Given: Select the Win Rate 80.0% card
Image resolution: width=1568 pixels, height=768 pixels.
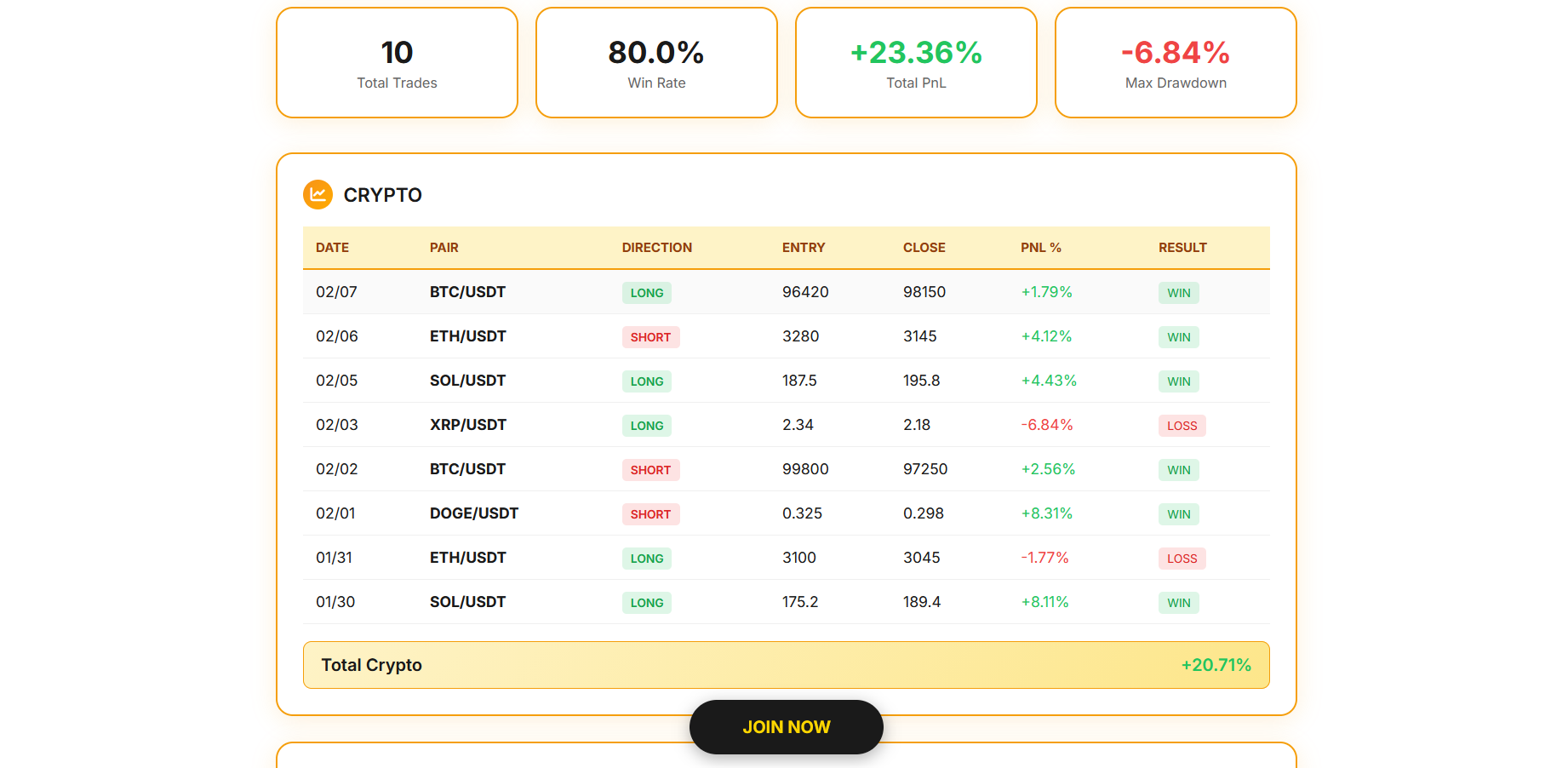Looking at the screenshot, I should (656, 62).
